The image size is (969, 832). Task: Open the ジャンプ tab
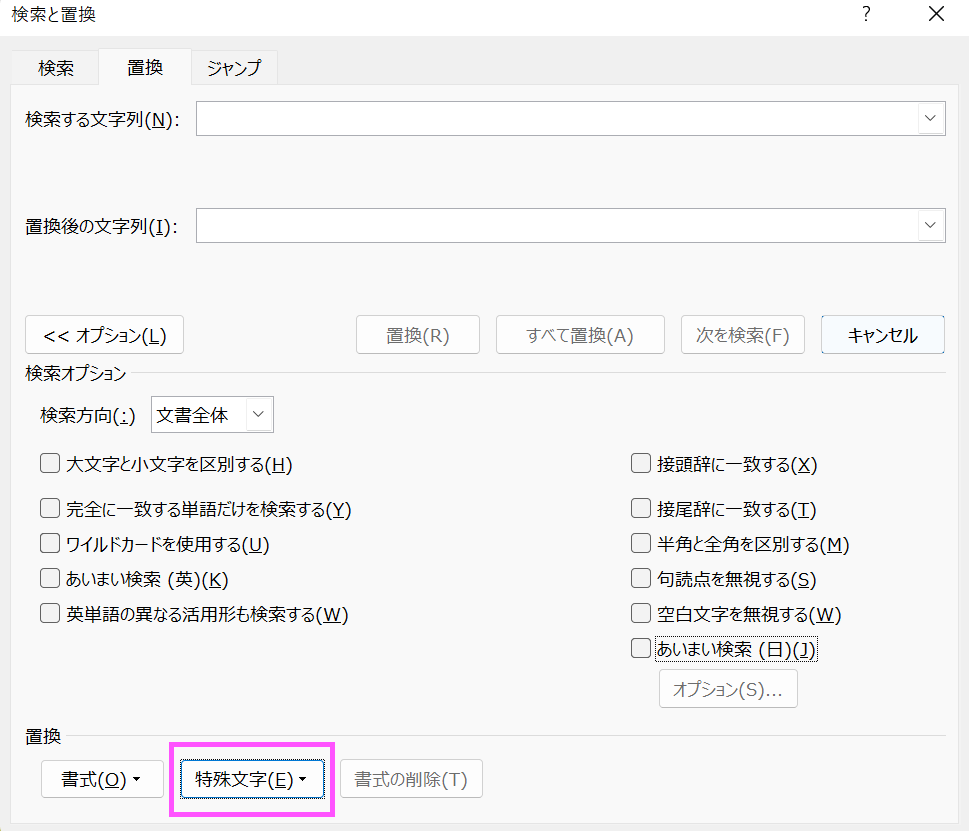coord(234,67)
